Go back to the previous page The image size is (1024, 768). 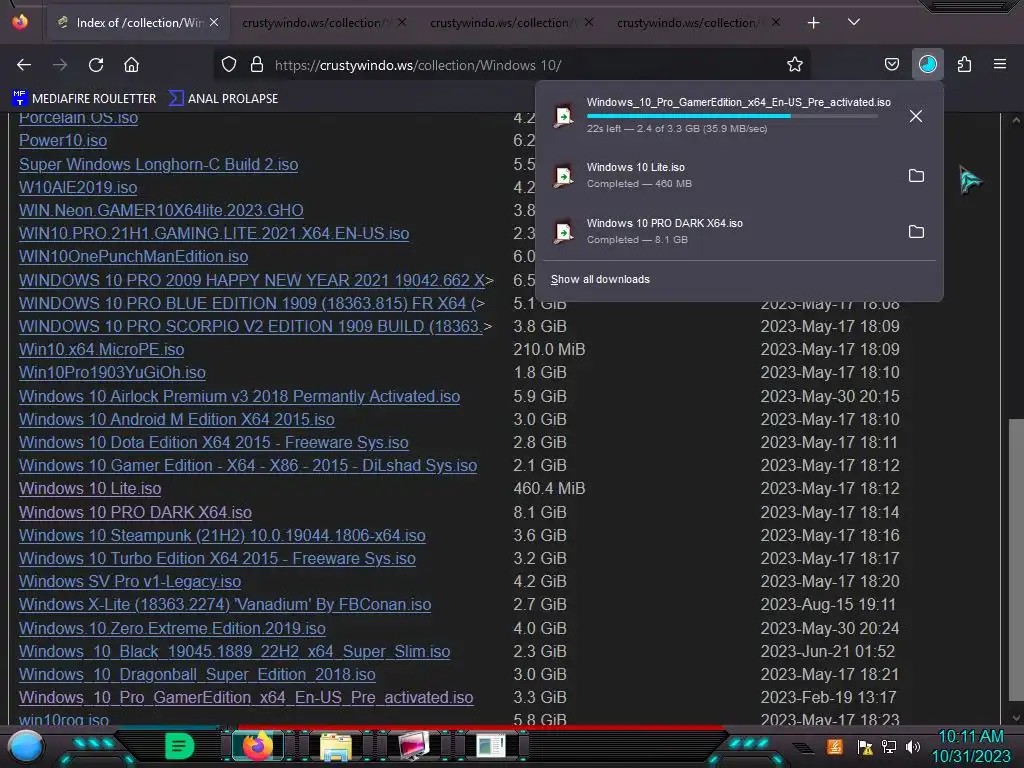click(24, 65)
